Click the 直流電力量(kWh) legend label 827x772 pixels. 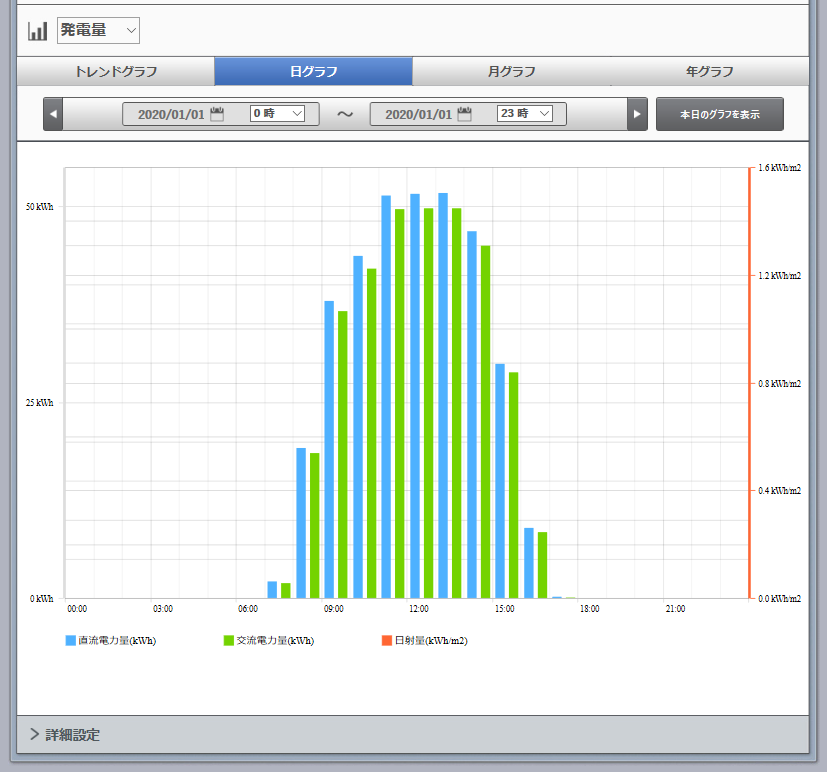(x=117, y=640)
